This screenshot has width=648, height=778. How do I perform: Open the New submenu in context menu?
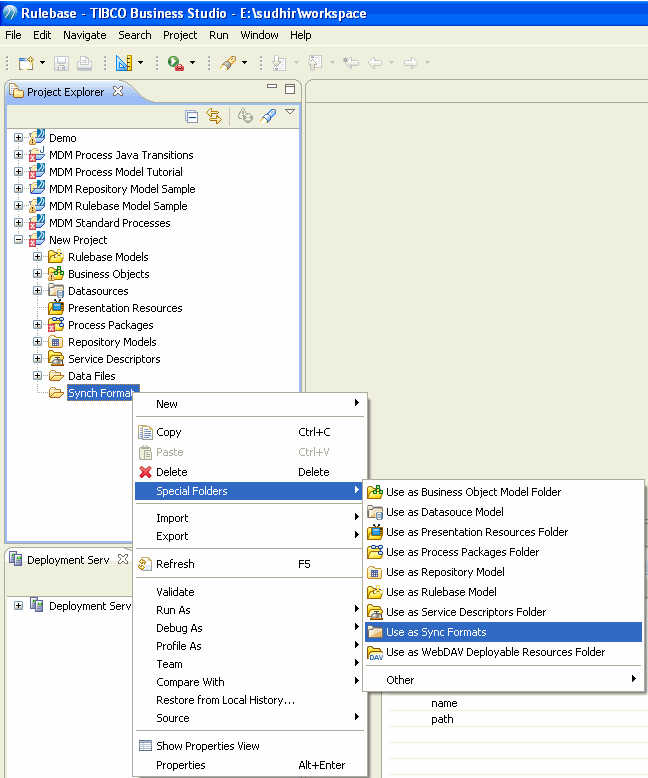[x=251, y=404]
